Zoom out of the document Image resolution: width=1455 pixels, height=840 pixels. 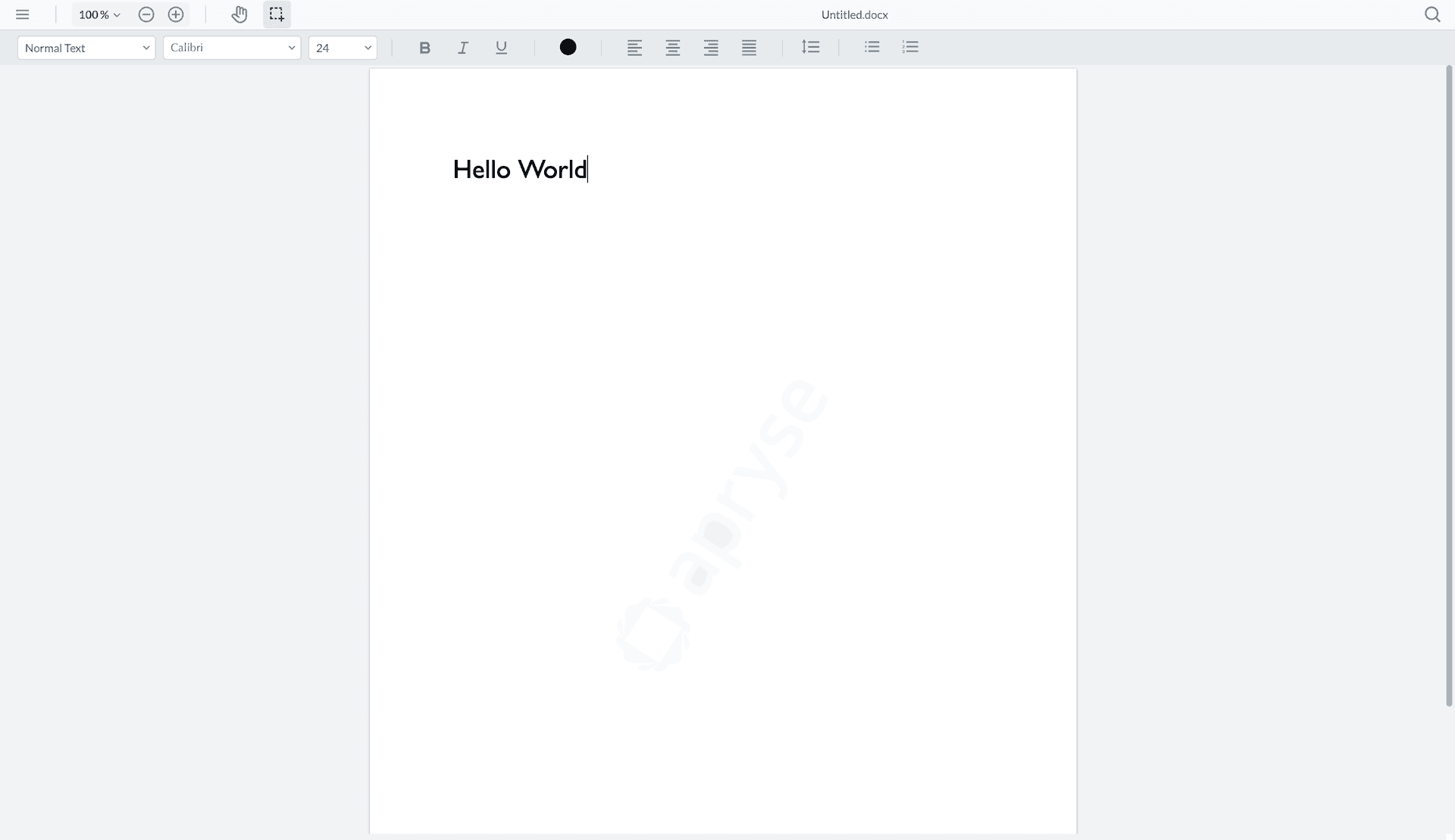click(x=146, y=14)
